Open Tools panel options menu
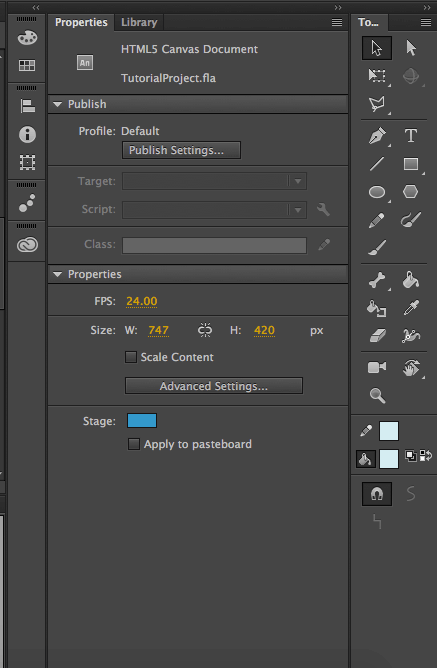Screen dimensions: 437x668 click(426, 23)
